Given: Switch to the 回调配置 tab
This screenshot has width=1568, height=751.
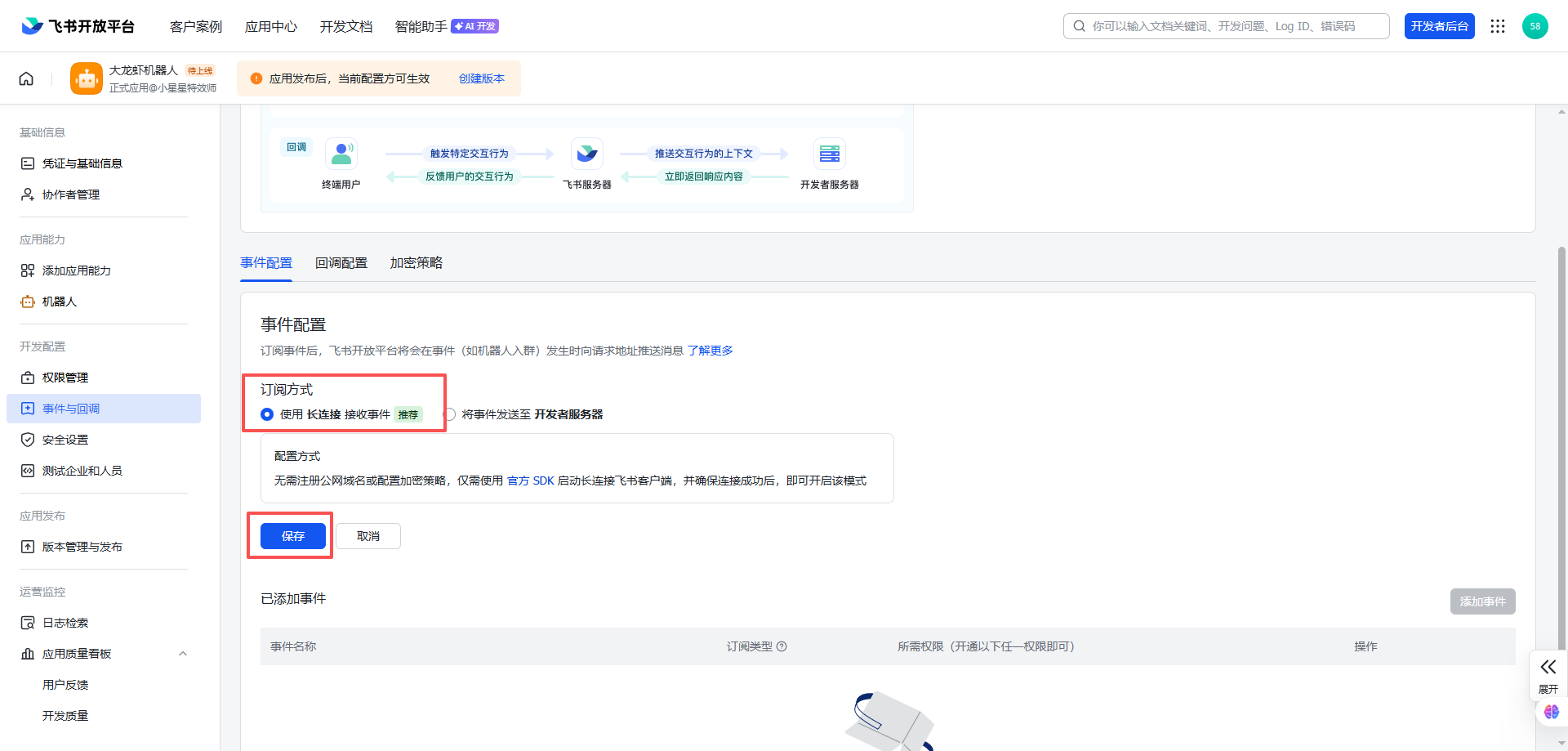Looking at the screenshot, I should (341, 263).
